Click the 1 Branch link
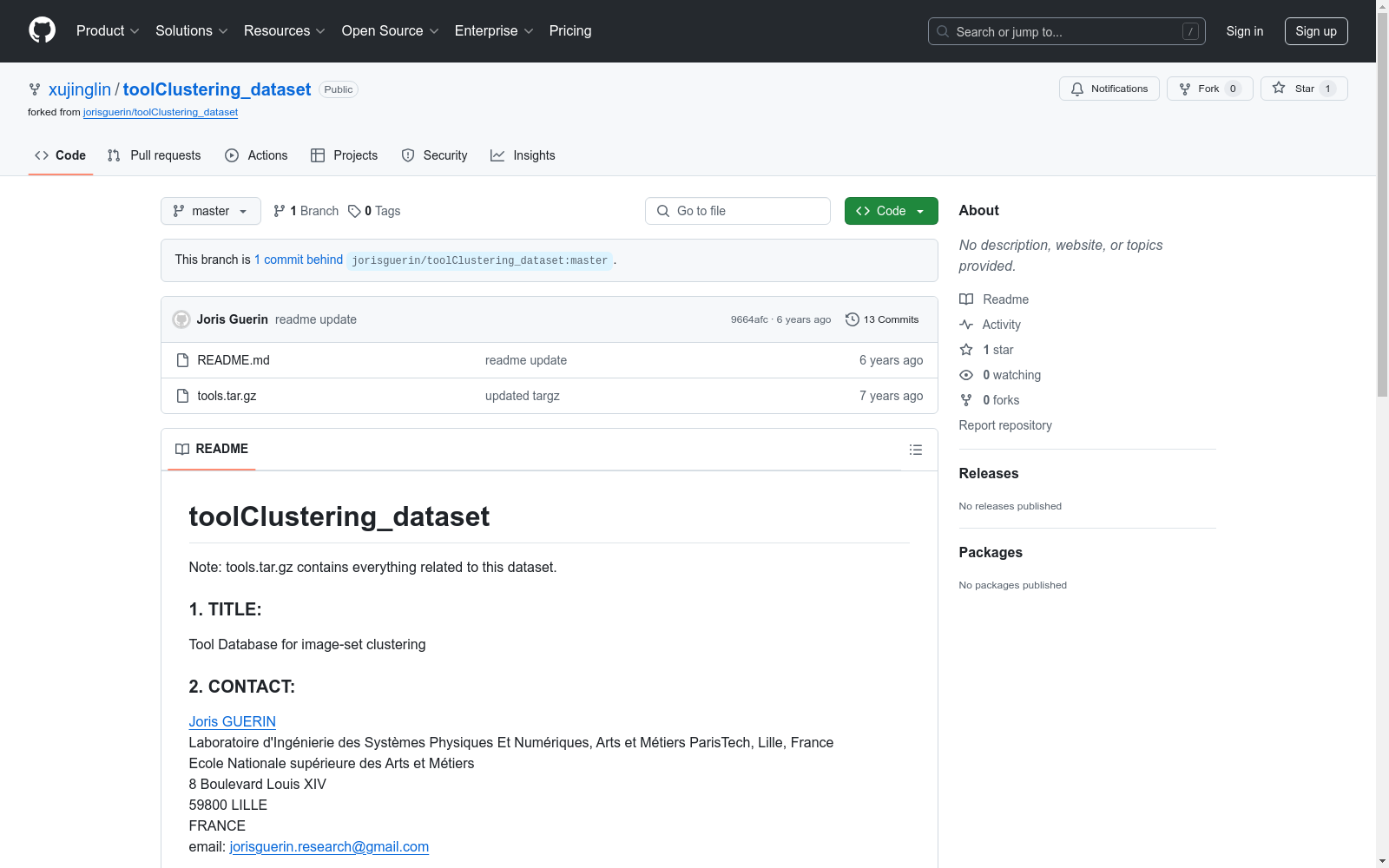Image resolution: width=1389 pixels, height=868 pixels. click(x=306, y=211)
